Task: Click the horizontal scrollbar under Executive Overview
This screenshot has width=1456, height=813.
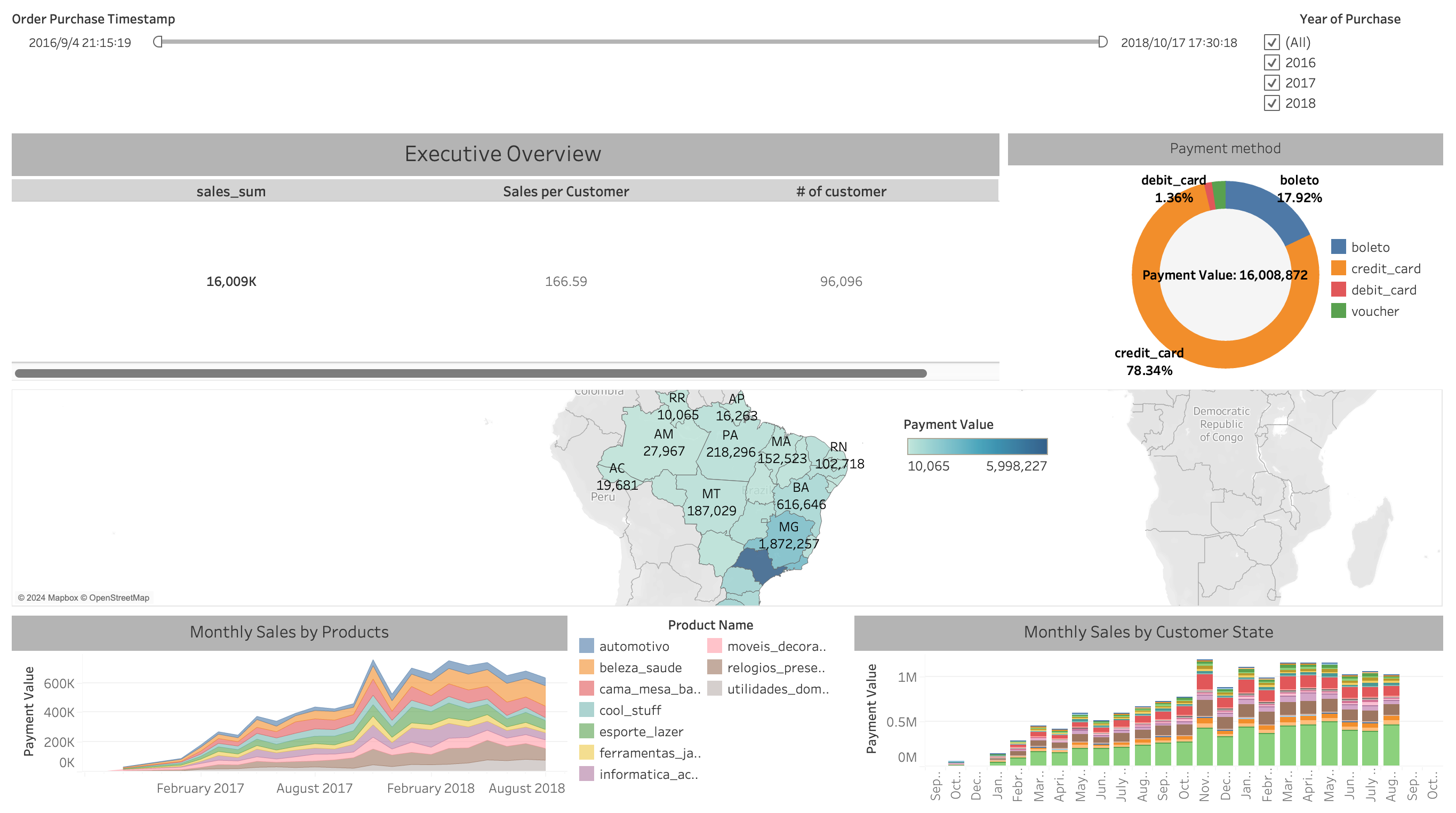Action: click(x=470, y=373)
